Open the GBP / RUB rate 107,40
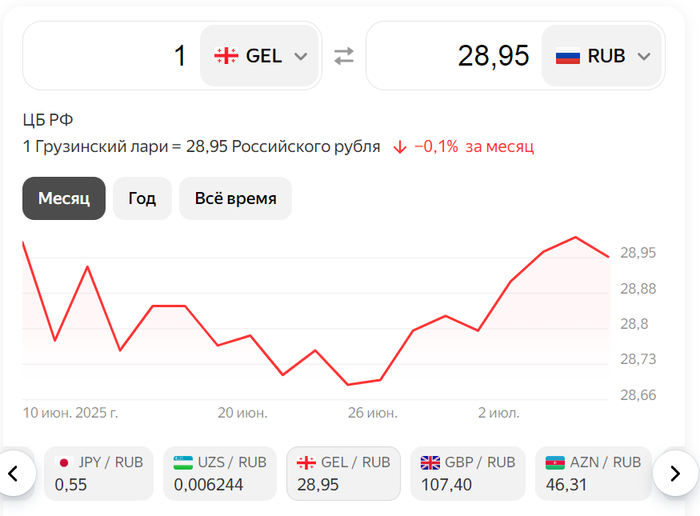 tap(467, 473)
